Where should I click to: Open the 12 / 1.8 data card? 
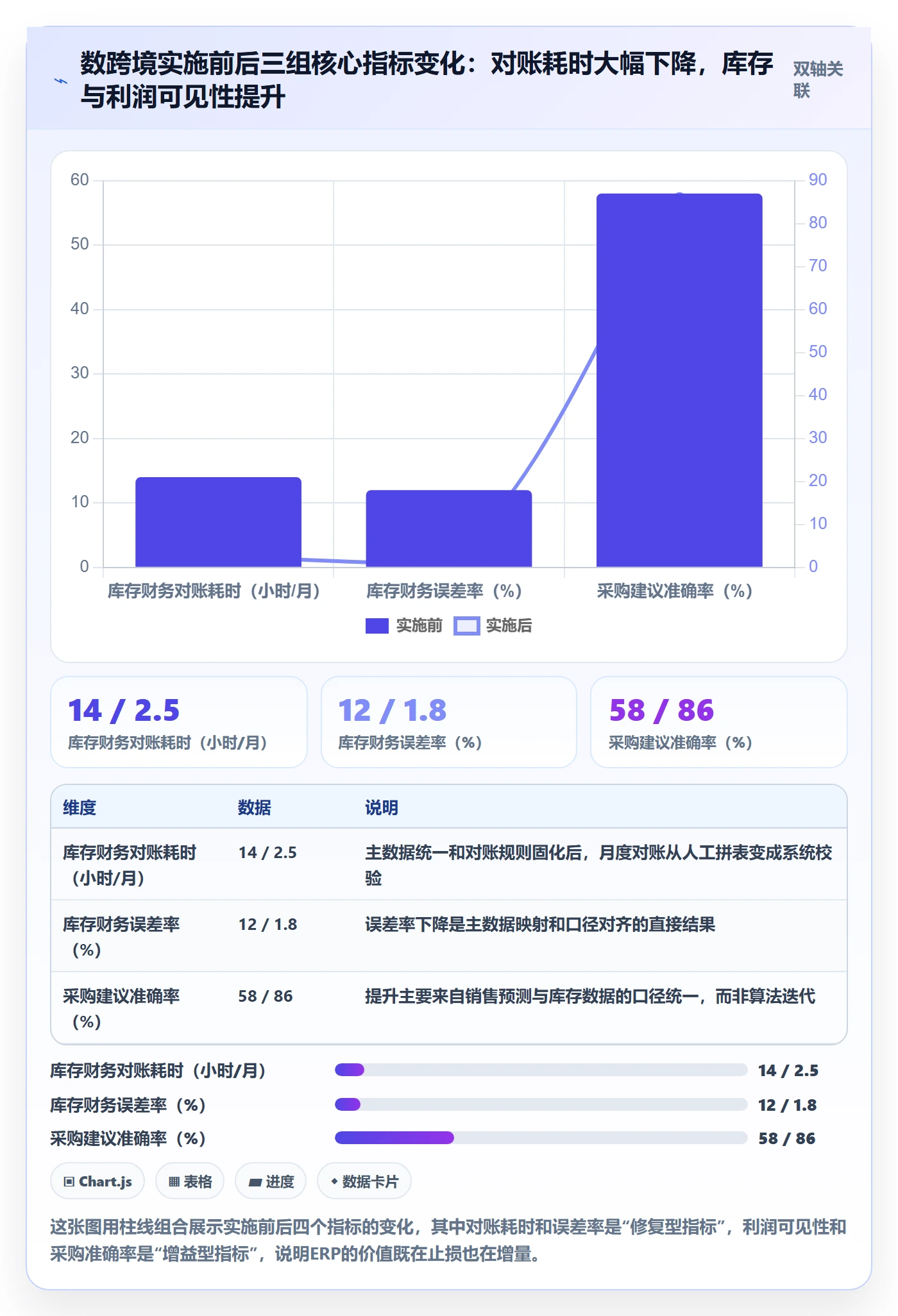(x=449, y=722)
